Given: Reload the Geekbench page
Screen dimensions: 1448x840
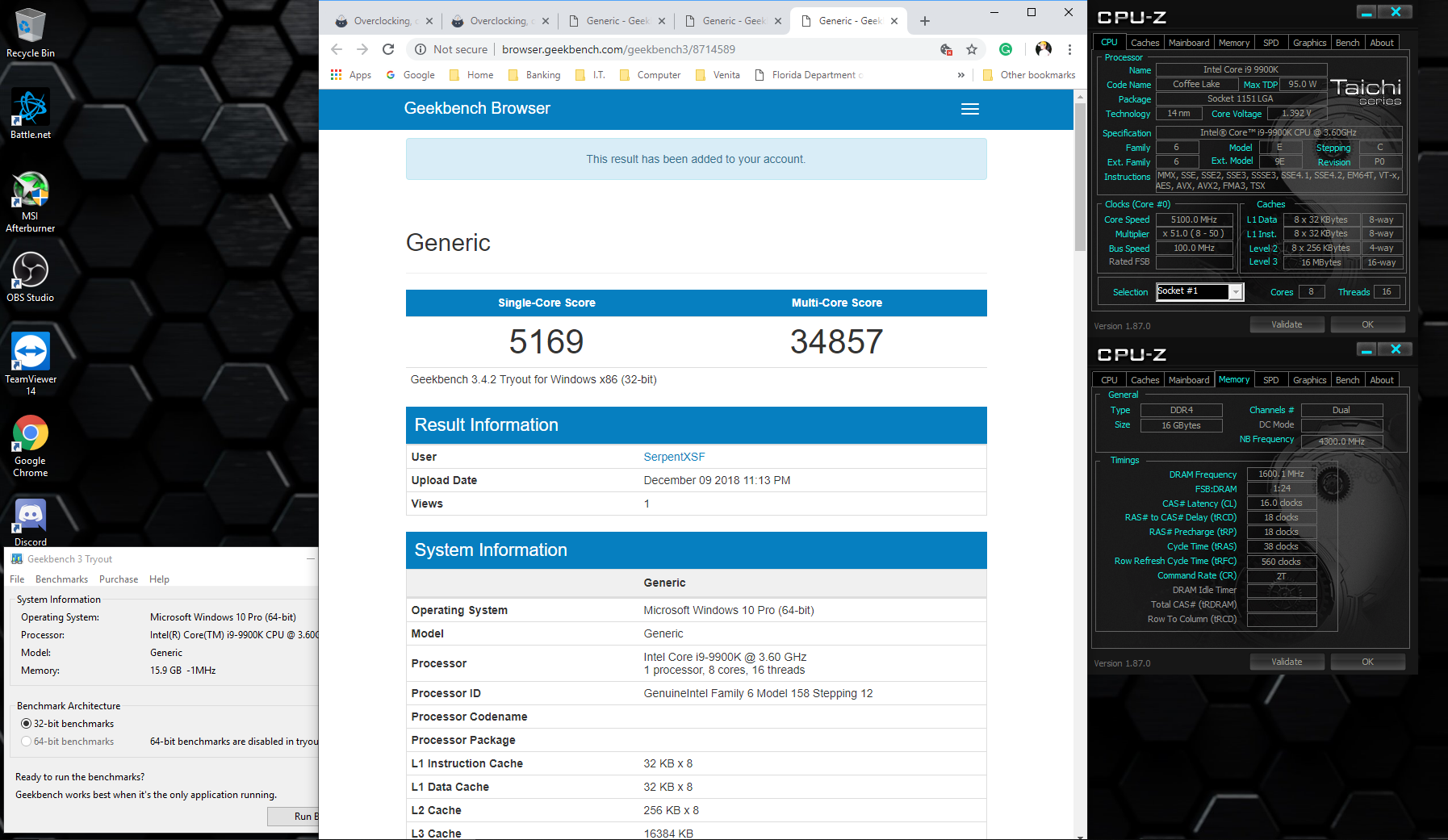Looking at the screenshot, I should point(388,49).
